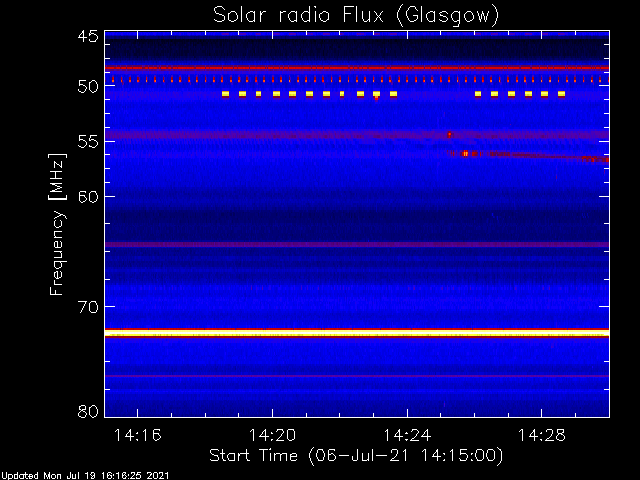
Task: Click the 70 frequency axis value
Action: click(88, 307)
